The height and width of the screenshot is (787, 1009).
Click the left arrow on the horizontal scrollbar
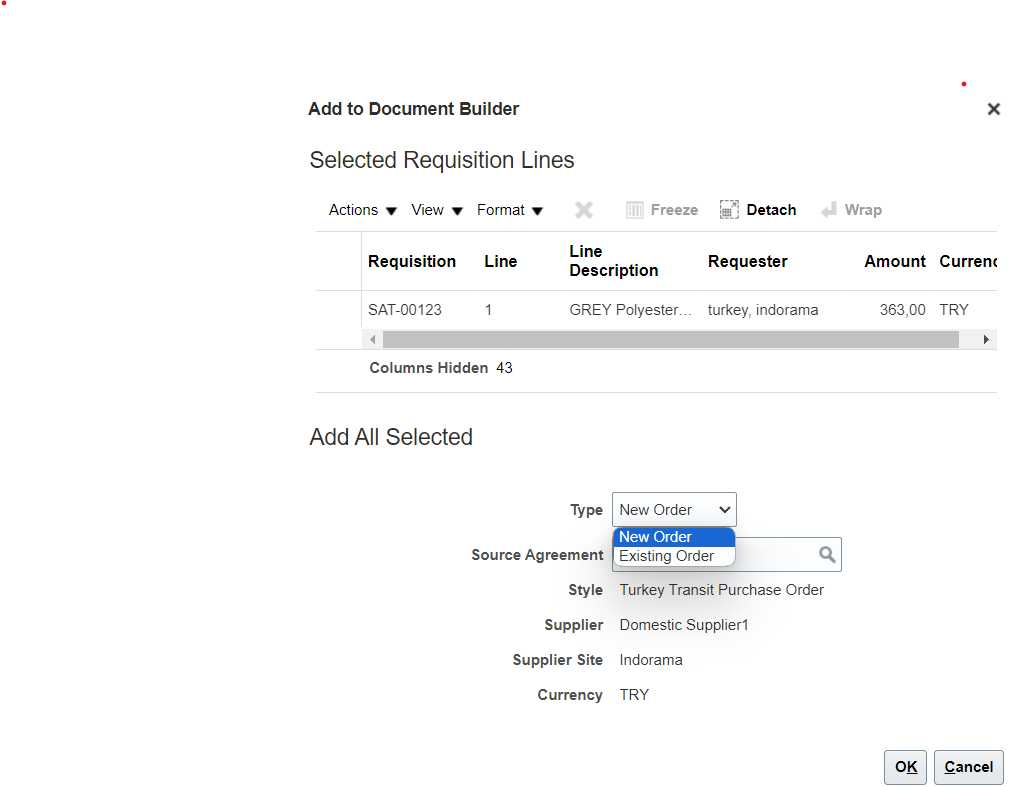click(372, 339)
